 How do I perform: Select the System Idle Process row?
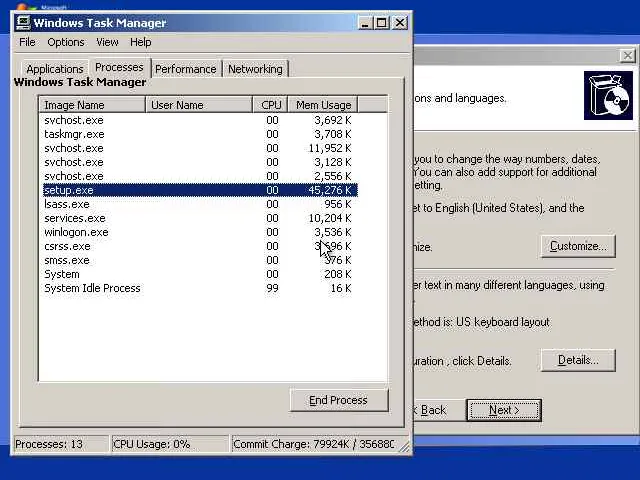[200, 288]
